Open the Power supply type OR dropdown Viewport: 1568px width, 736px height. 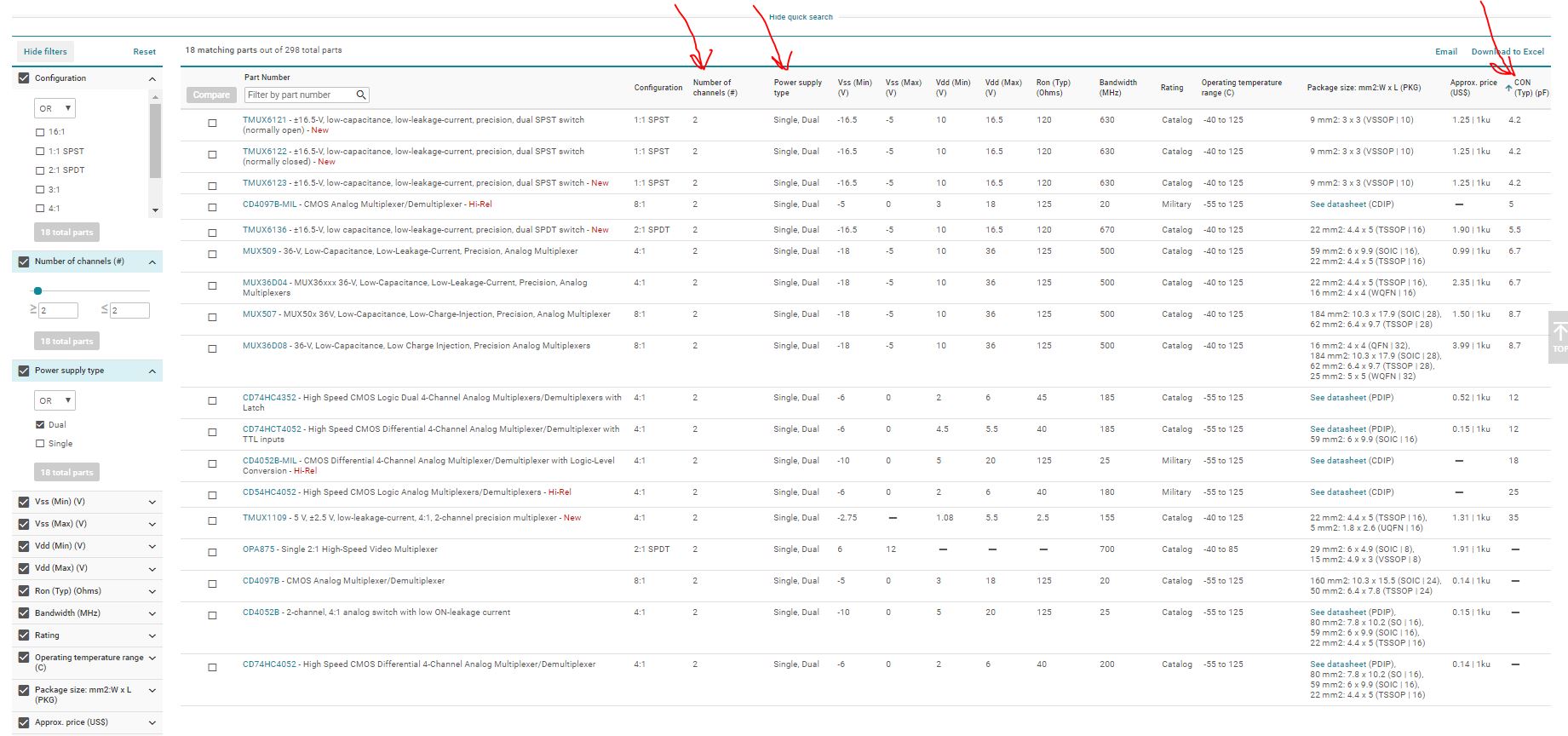coord(55,400)
